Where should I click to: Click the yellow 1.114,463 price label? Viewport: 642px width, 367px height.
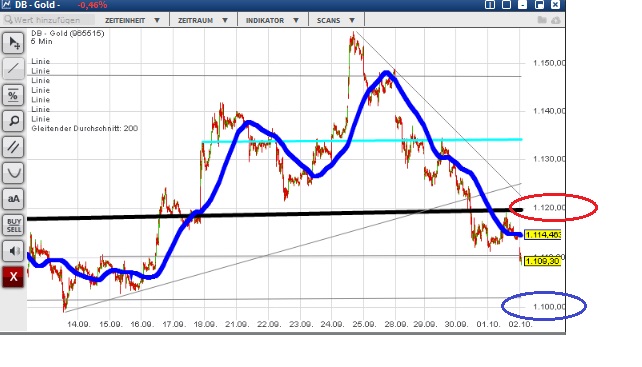pyautogui.click(x=543, y=235)
